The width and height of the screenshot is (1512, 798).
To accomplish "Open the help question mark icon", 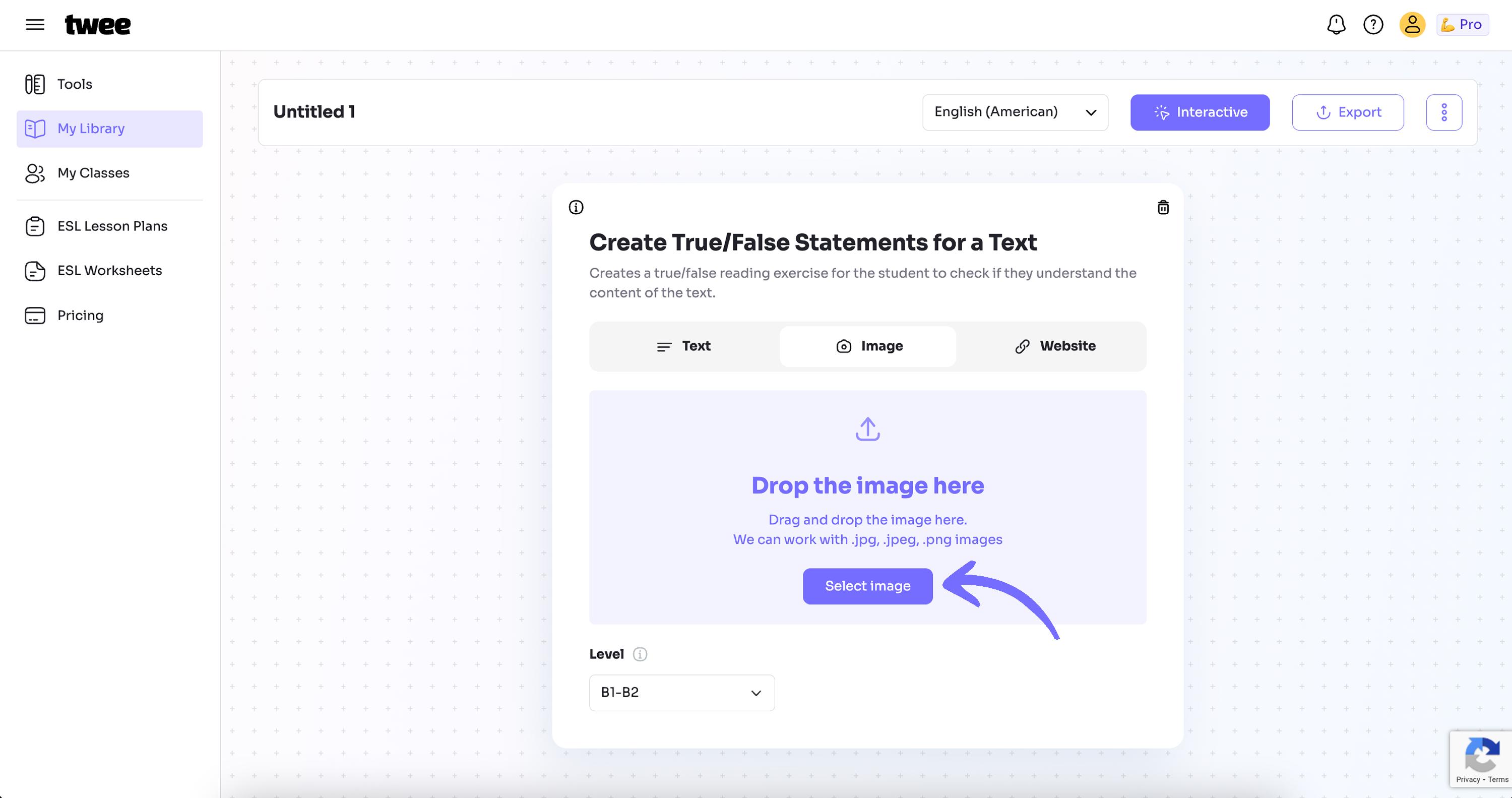I will [x=1373, y=25].
